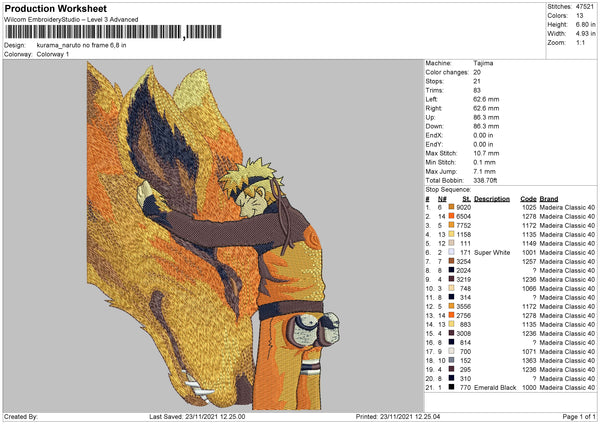600x424 pixels.
Task: Click the St. column header
Action: click(x=466, y=199)
